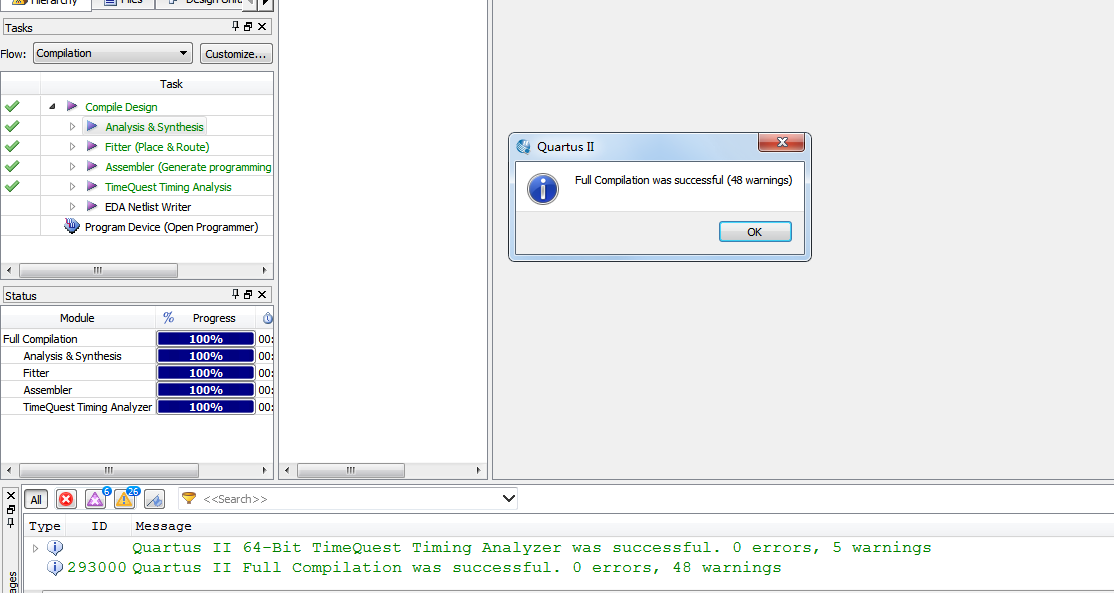Toggle the All messages filter
Screen dimensions: 1114x593
click(x=36, y=499)
